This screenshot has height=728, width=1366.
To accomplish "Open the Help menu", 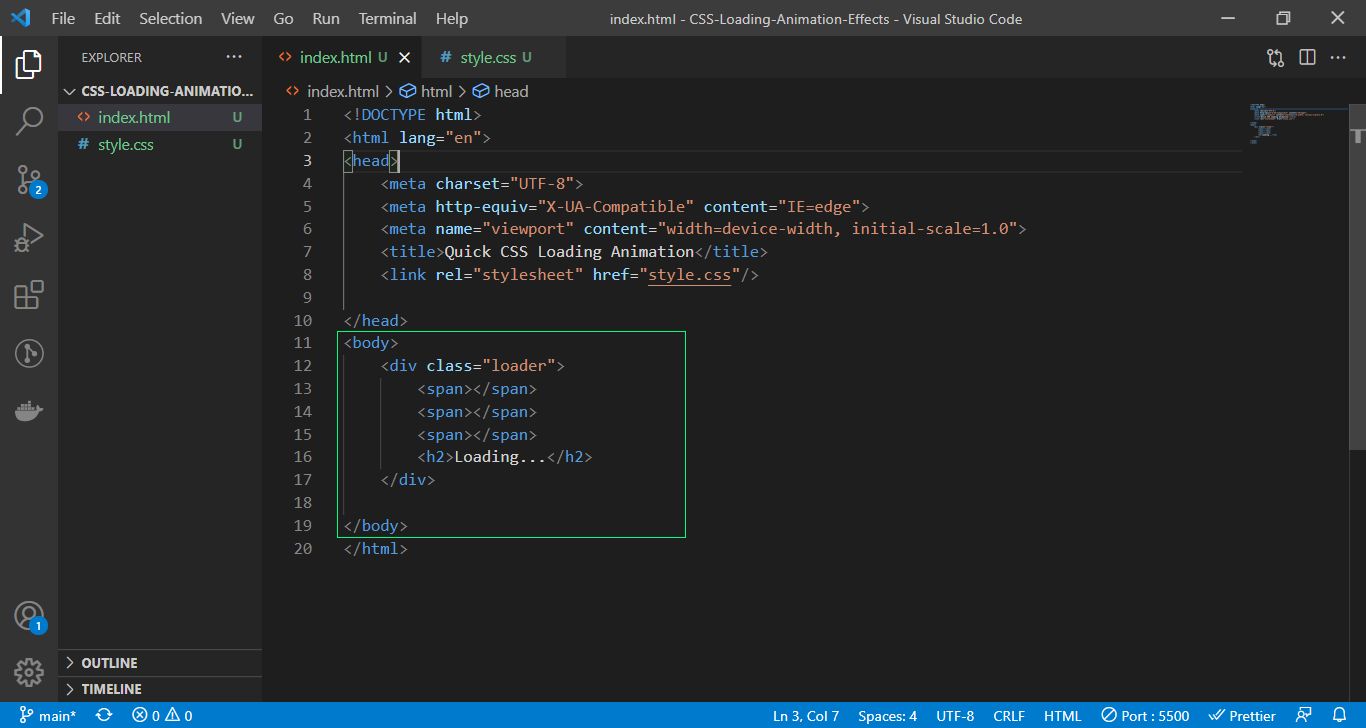I will tap(452, 18).
